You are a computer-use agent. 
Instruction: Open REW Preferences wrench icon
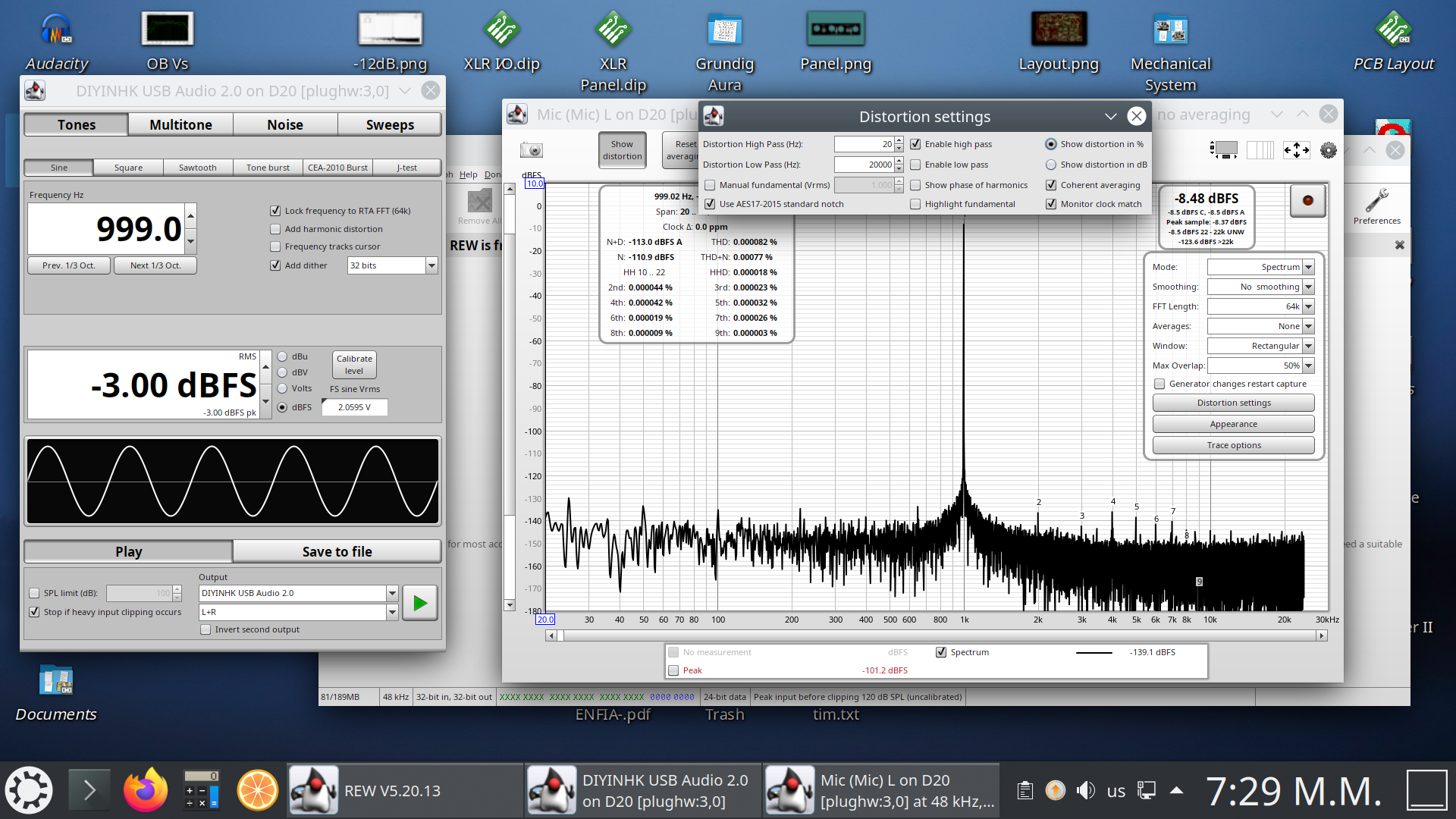point(1377,206)
